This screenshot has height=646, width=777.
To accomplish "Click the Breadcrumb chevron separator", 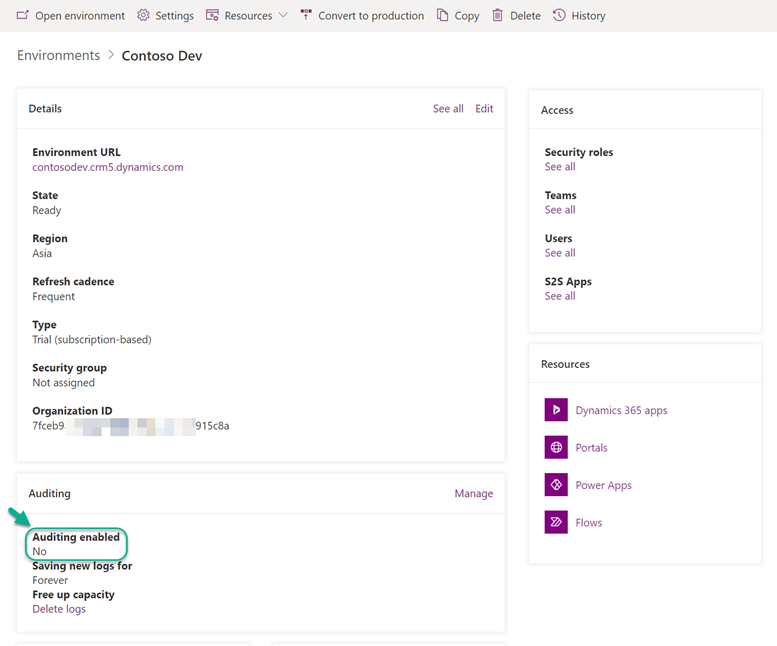I will [x=111, y=55].
